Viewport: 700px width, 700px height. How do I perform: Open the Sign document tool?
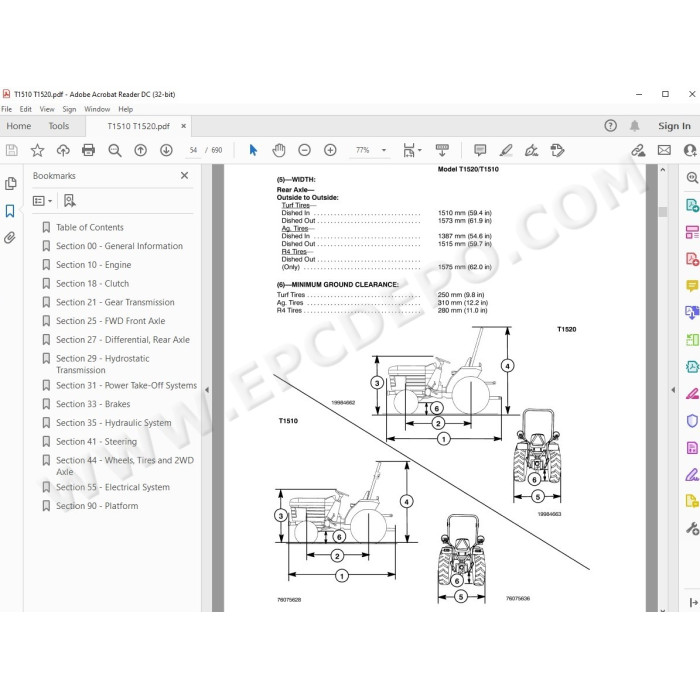(531, 150)
